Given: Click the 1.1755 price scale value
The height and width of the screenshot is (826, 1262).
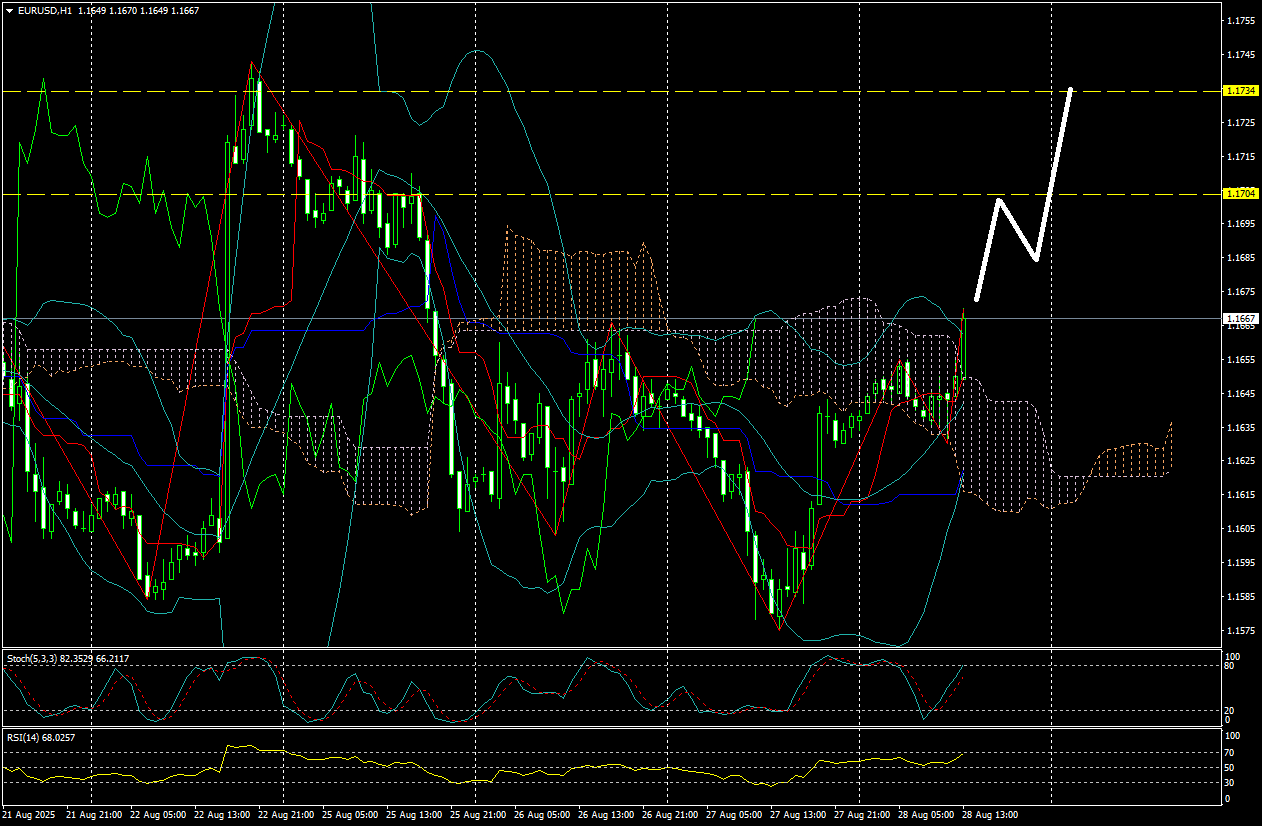Looking at the screenshot, I should [x=1240, y=20].
